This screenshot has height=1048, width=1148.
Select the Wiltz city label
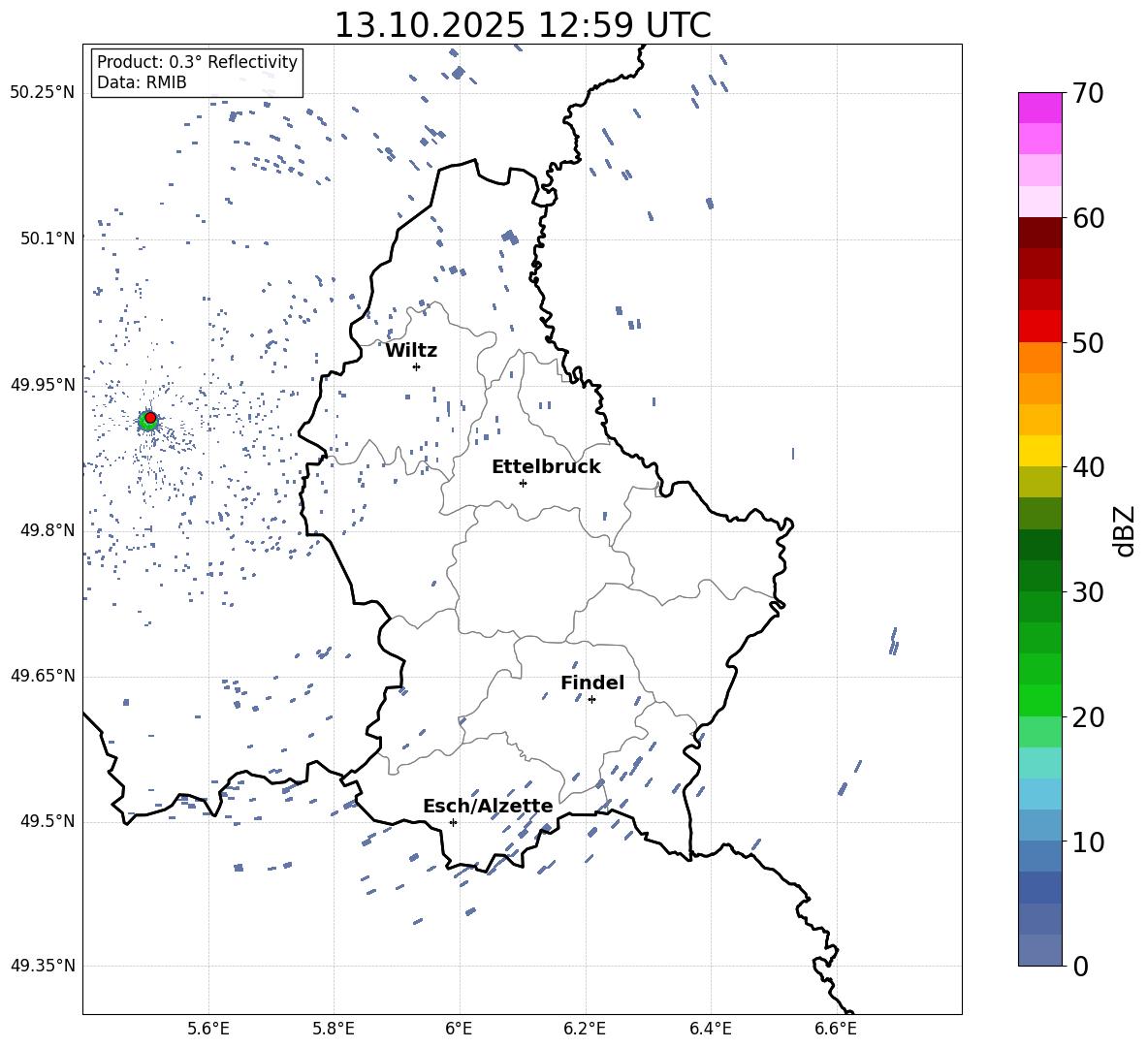coord(411,350)
